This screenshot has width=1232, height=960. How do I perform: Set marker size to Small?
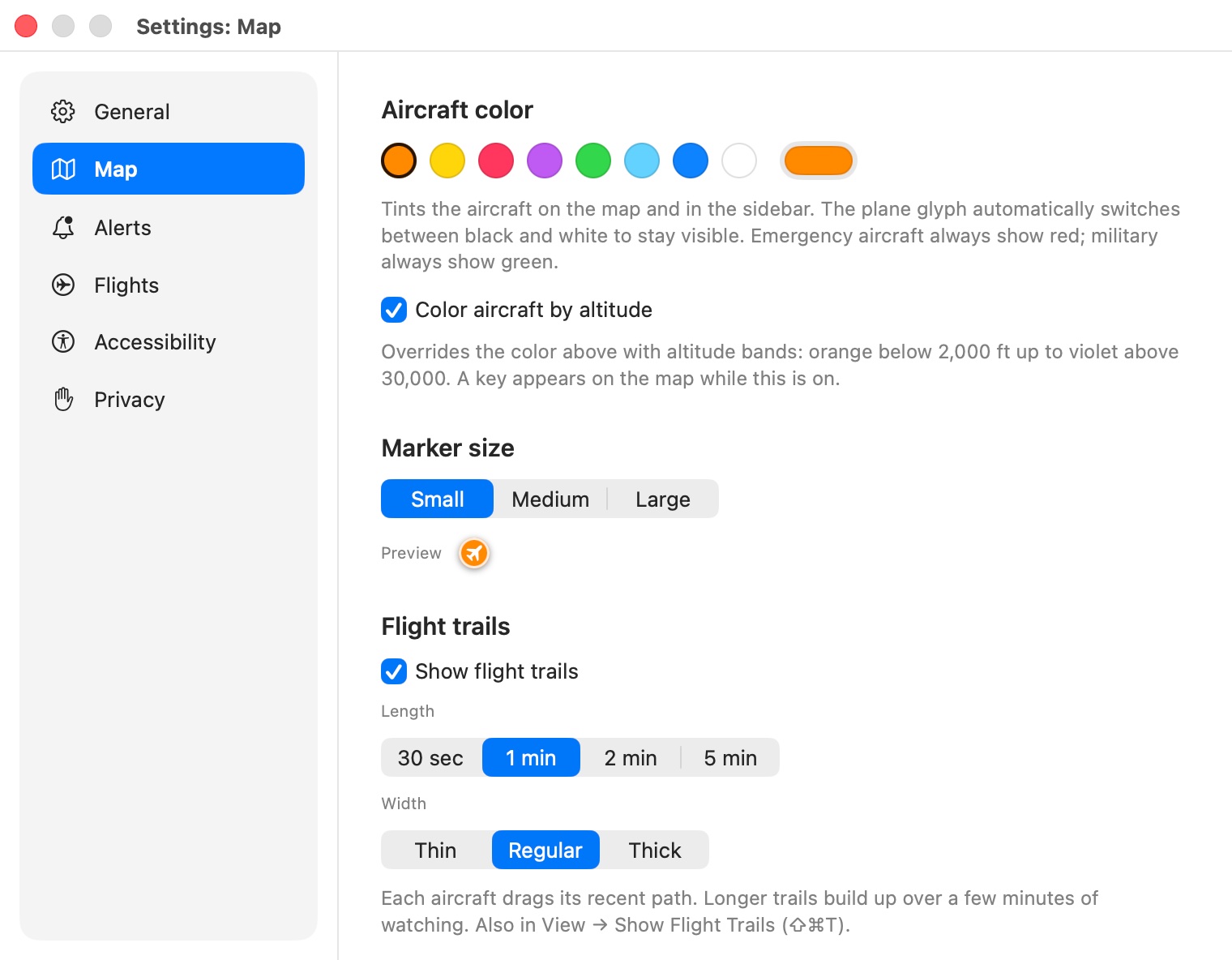pos(437,499)
